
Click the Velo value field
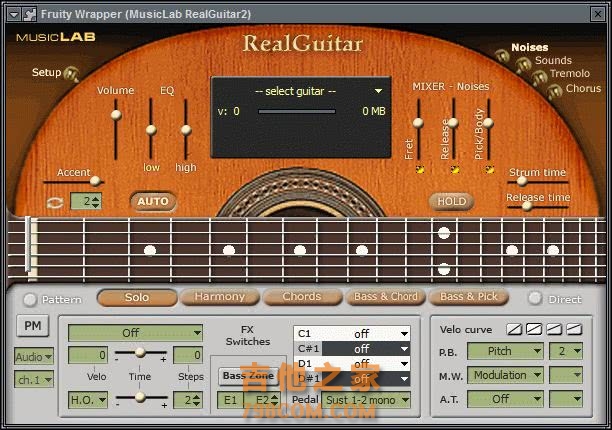pyautogui.click(x=88, y=355)
